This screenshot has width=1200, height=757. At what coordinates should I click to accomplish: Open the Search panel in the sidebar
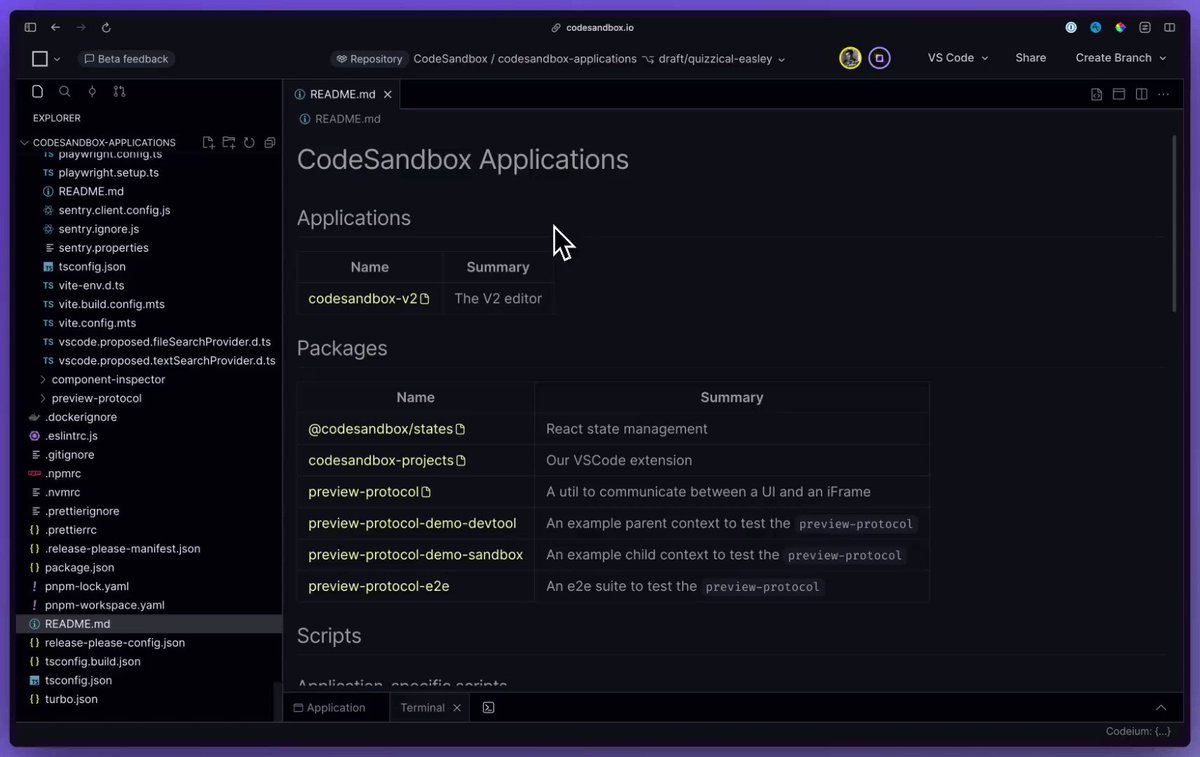64,91
